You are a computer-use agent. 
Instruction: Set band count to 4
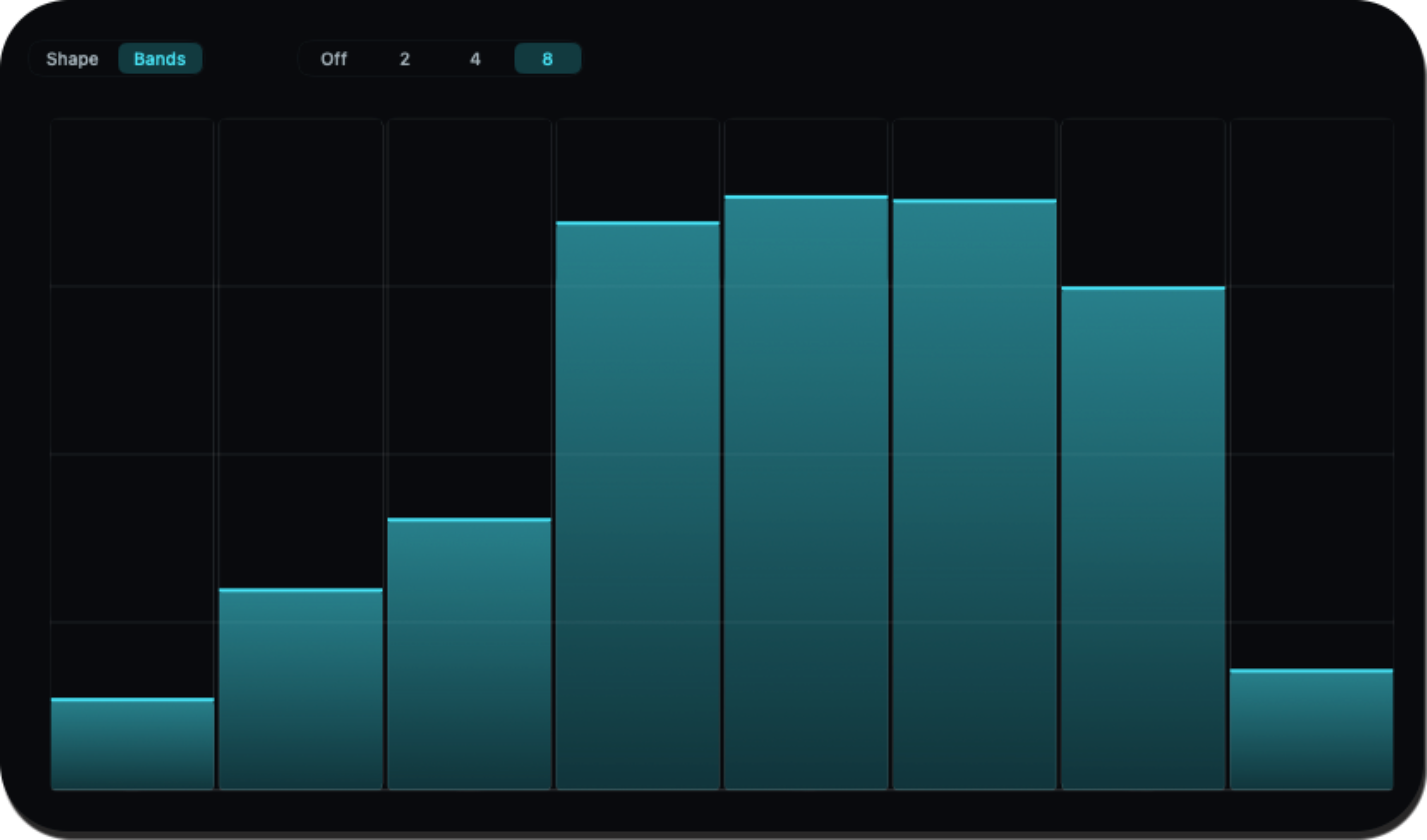pos(475,58)
